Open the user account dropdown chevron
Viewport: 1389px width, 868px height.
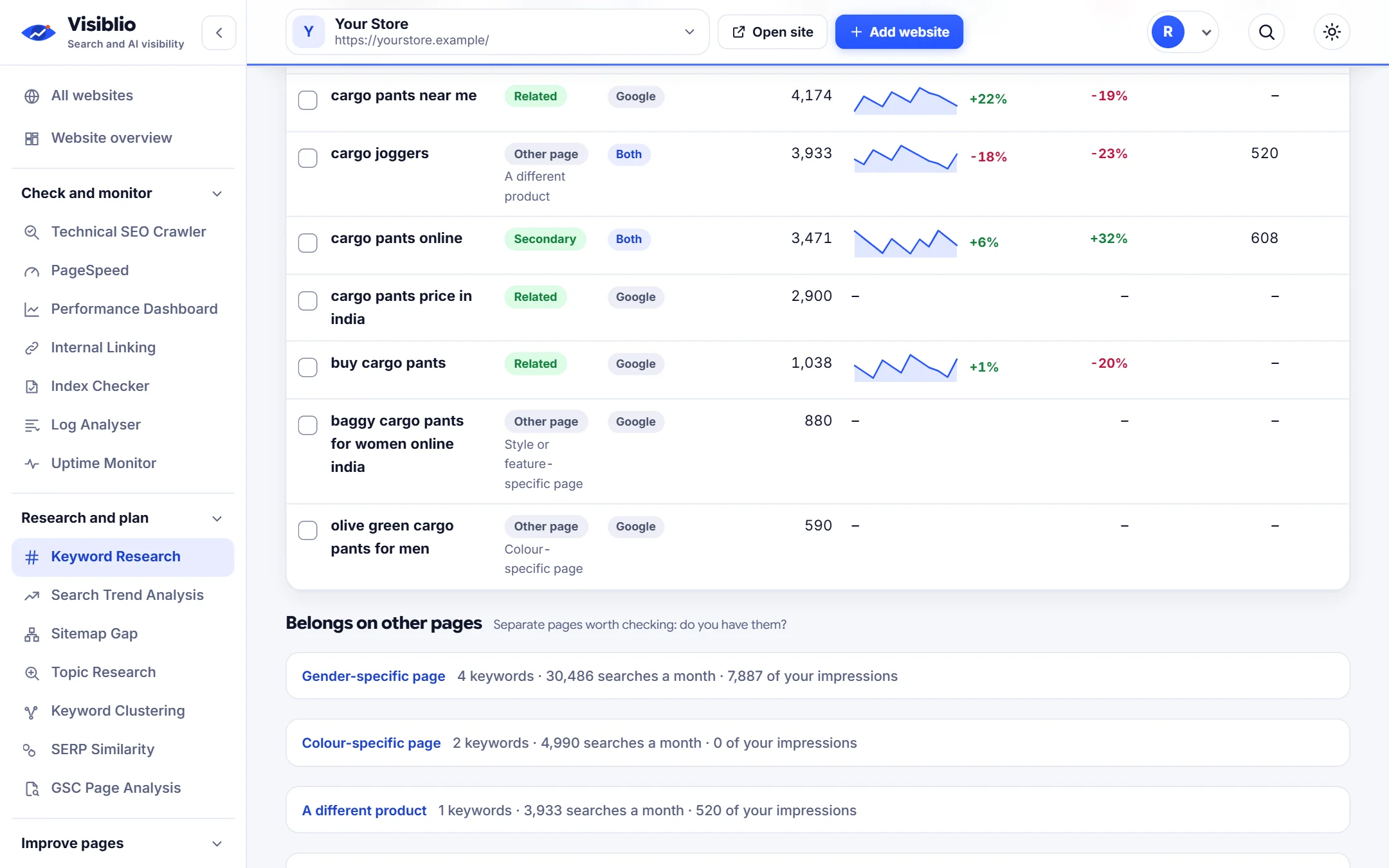[1206, 32]
